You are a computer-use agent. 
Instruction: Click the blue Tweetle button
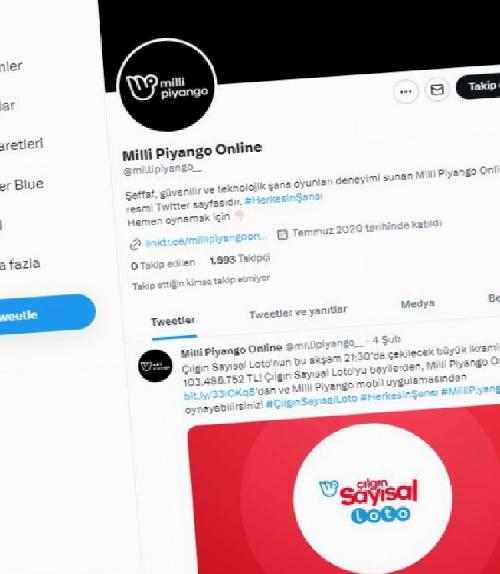[46, 315]
